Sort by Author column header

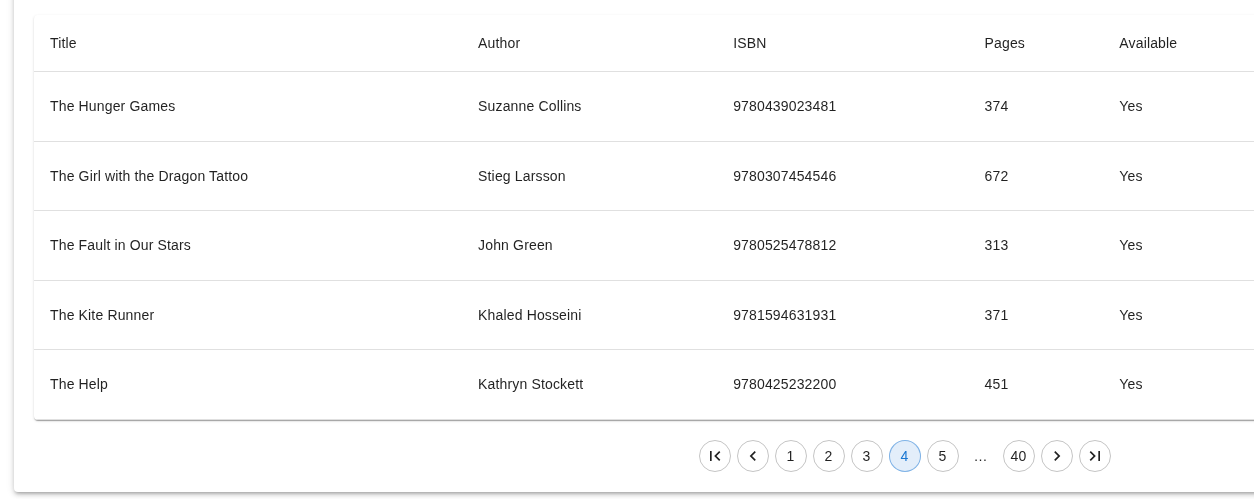(499, 43)
